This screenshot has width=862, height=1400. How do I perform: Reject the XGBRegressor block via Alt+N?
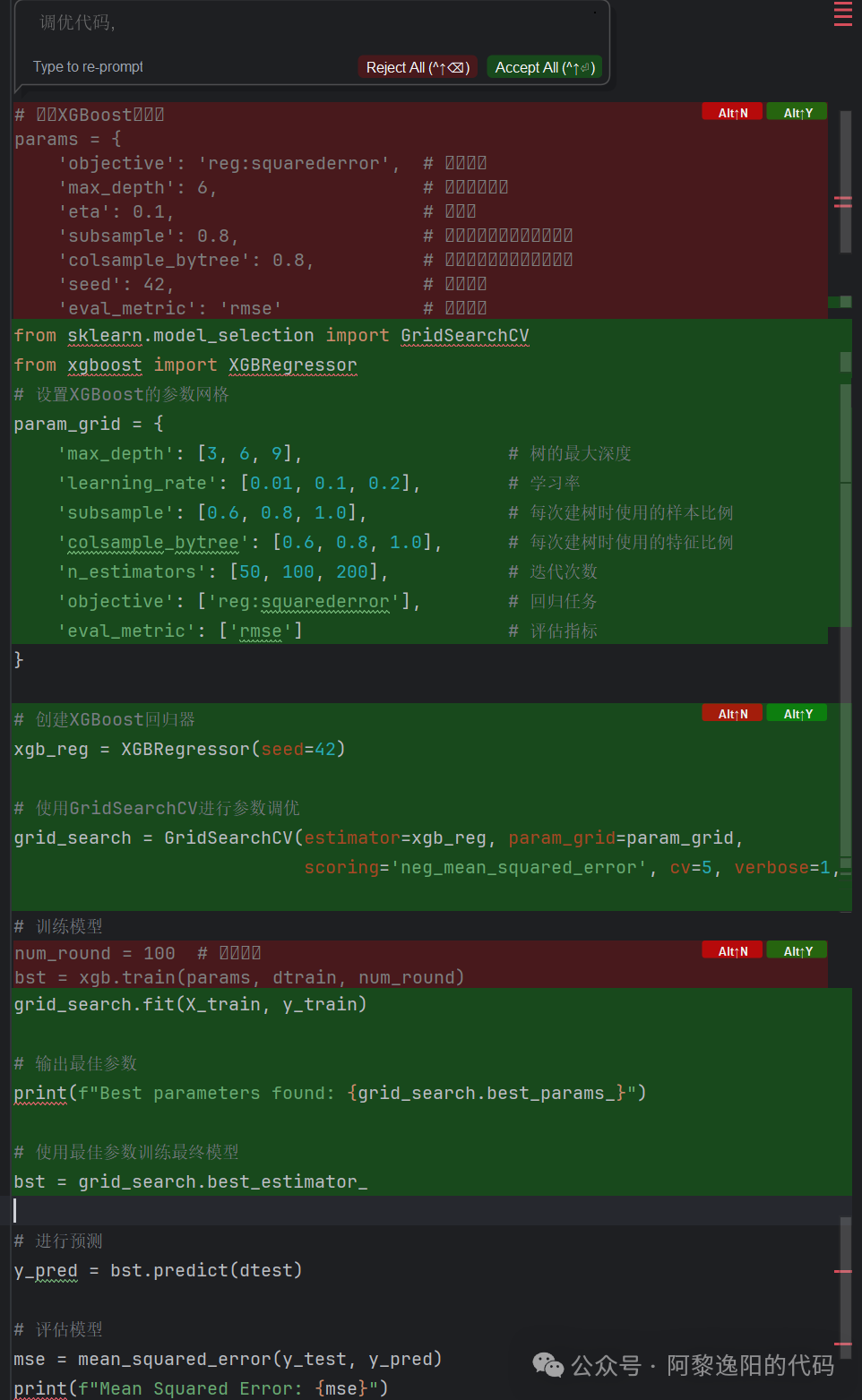coord(732,713)
